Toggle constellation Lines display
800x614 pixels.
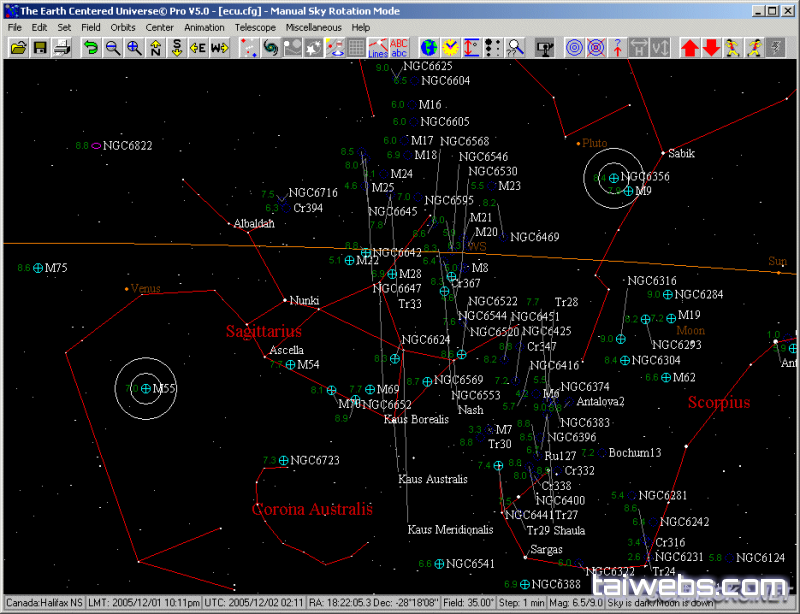378,47
